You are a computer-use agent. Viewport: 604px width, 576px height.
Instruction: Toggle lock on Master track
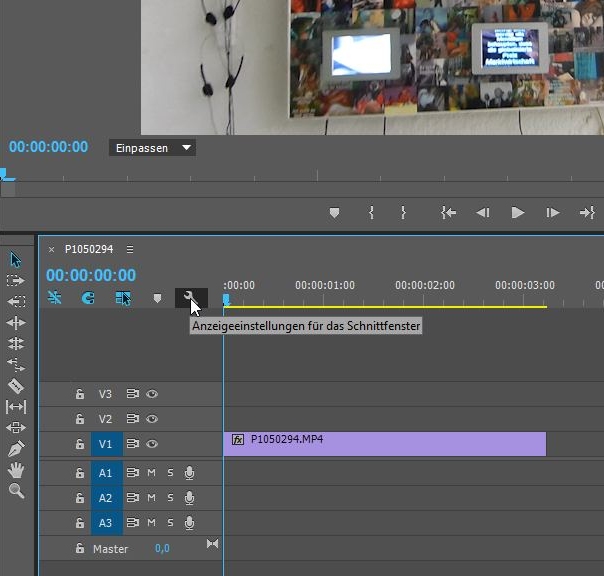click(80, 548)
